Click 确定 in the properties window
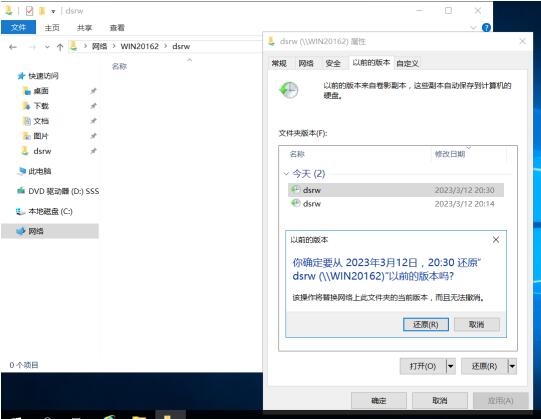The height and width of the screenshot is (419, 541). 378,400
